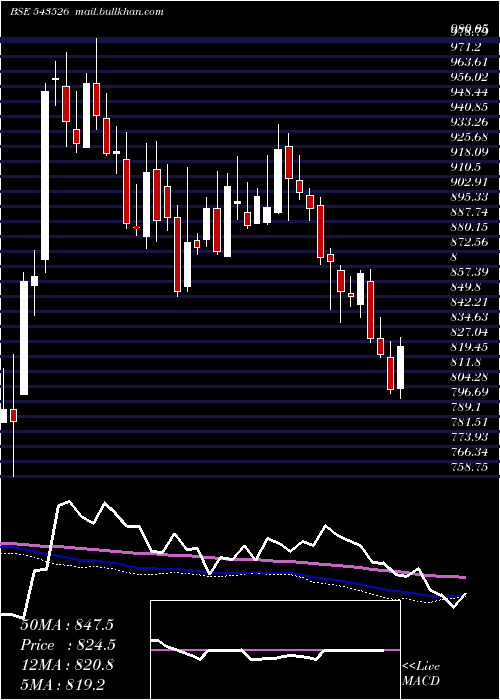Click the 948.44 price level label
500x700 pixels.
pyautogui.click(x=469, y=92)
